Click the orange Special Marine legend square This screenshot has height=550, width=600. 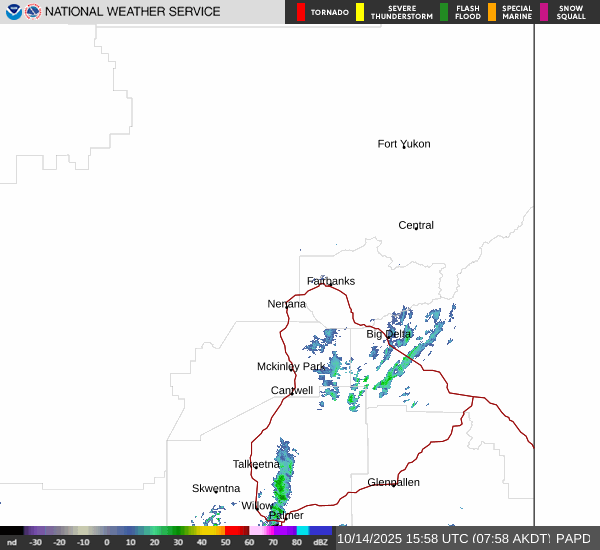pyautogui.click(x=492, y=12)
